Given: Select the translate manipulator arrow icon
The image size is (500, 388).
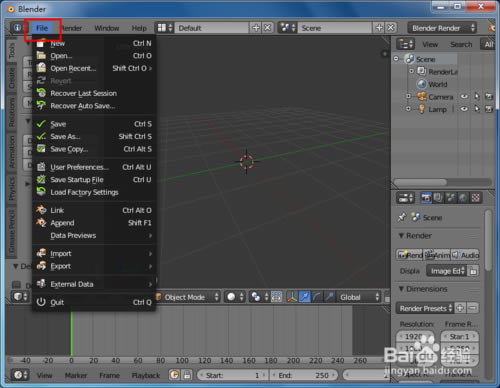Looking at the screenshot, I should click(x=305, y=297).
